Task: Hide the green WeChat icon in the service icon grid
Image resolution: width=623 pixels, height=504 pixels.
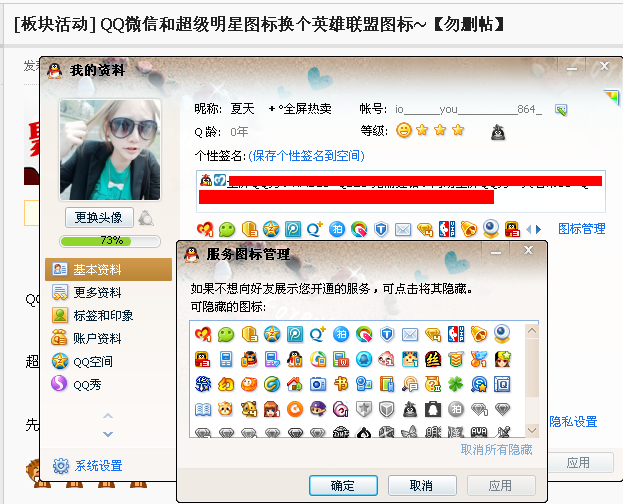Action: (x=226, y=334)
